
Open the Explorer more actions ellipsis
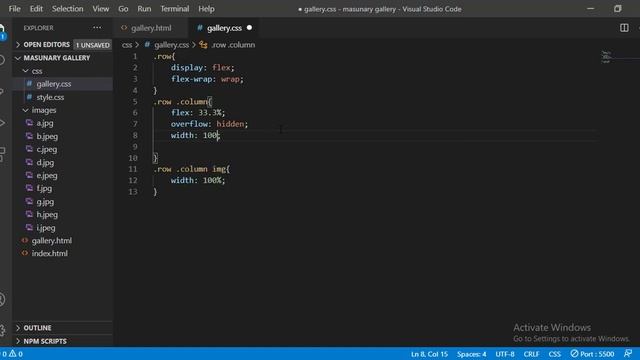[97, 28]
